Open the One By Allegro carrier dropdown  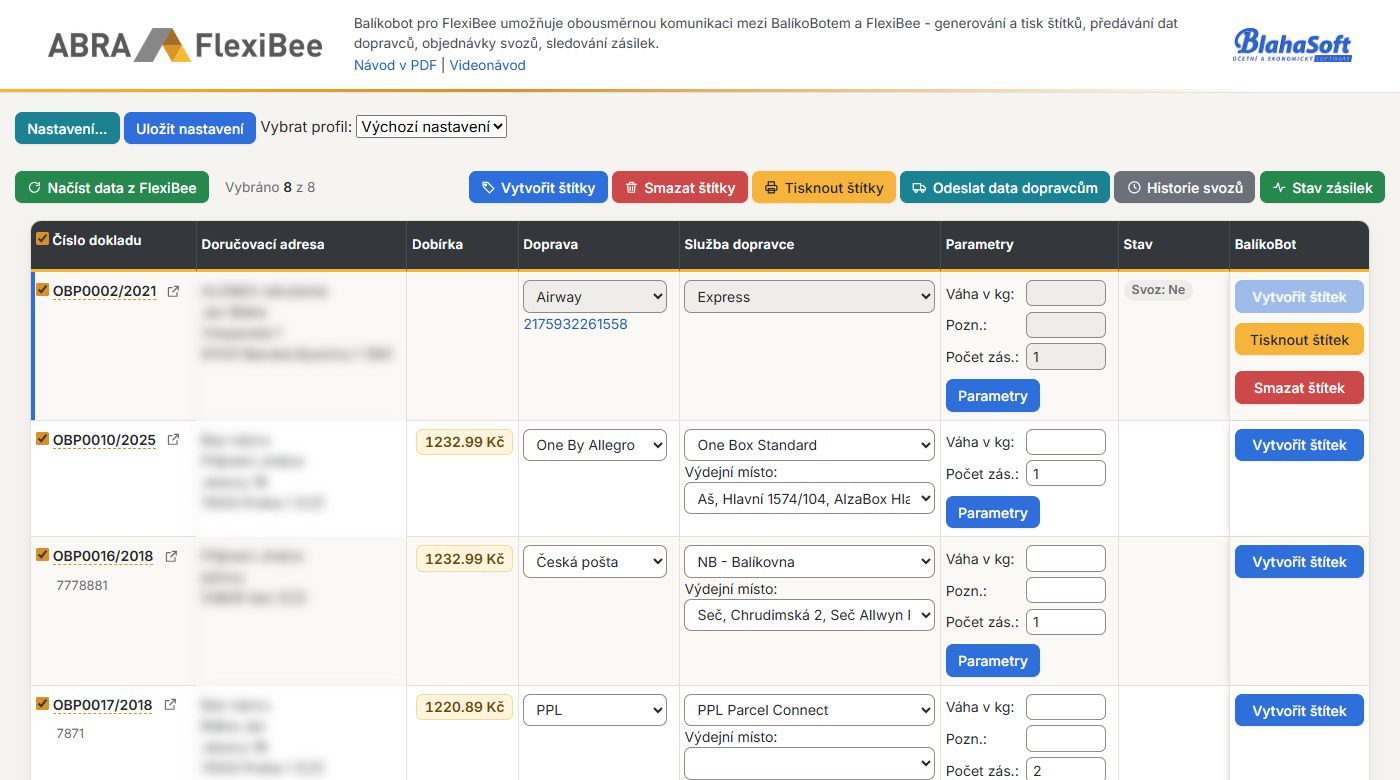[x=595, y=445]
